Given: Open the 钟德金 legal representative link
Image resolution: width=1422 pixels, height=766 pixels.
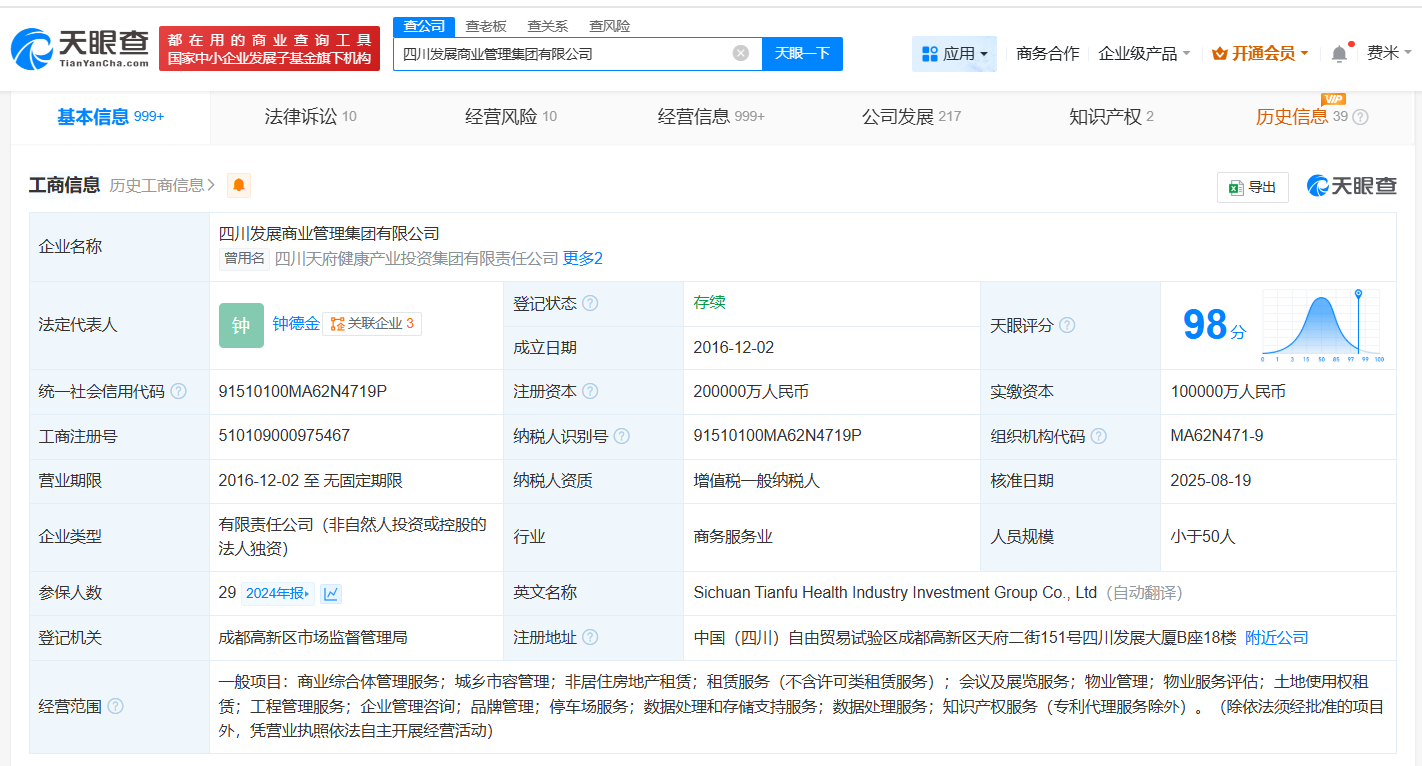Looking at the screenshot, I should click(x=296, y=323).
